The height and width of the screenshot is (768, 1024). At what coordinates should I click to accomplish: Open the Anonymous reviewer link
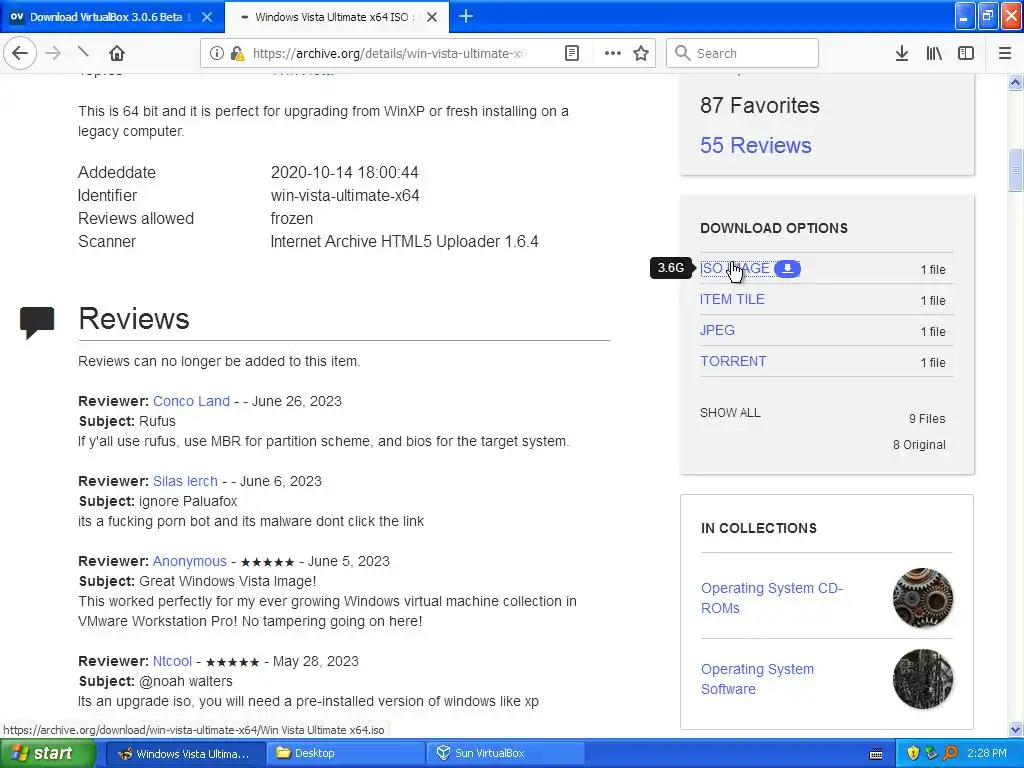click(189, 561)
